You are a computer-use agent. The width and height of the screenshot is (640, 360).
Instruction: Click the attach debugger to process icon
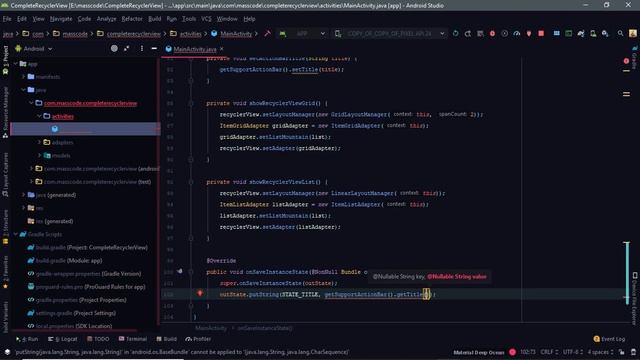click(x=529, y=33)
